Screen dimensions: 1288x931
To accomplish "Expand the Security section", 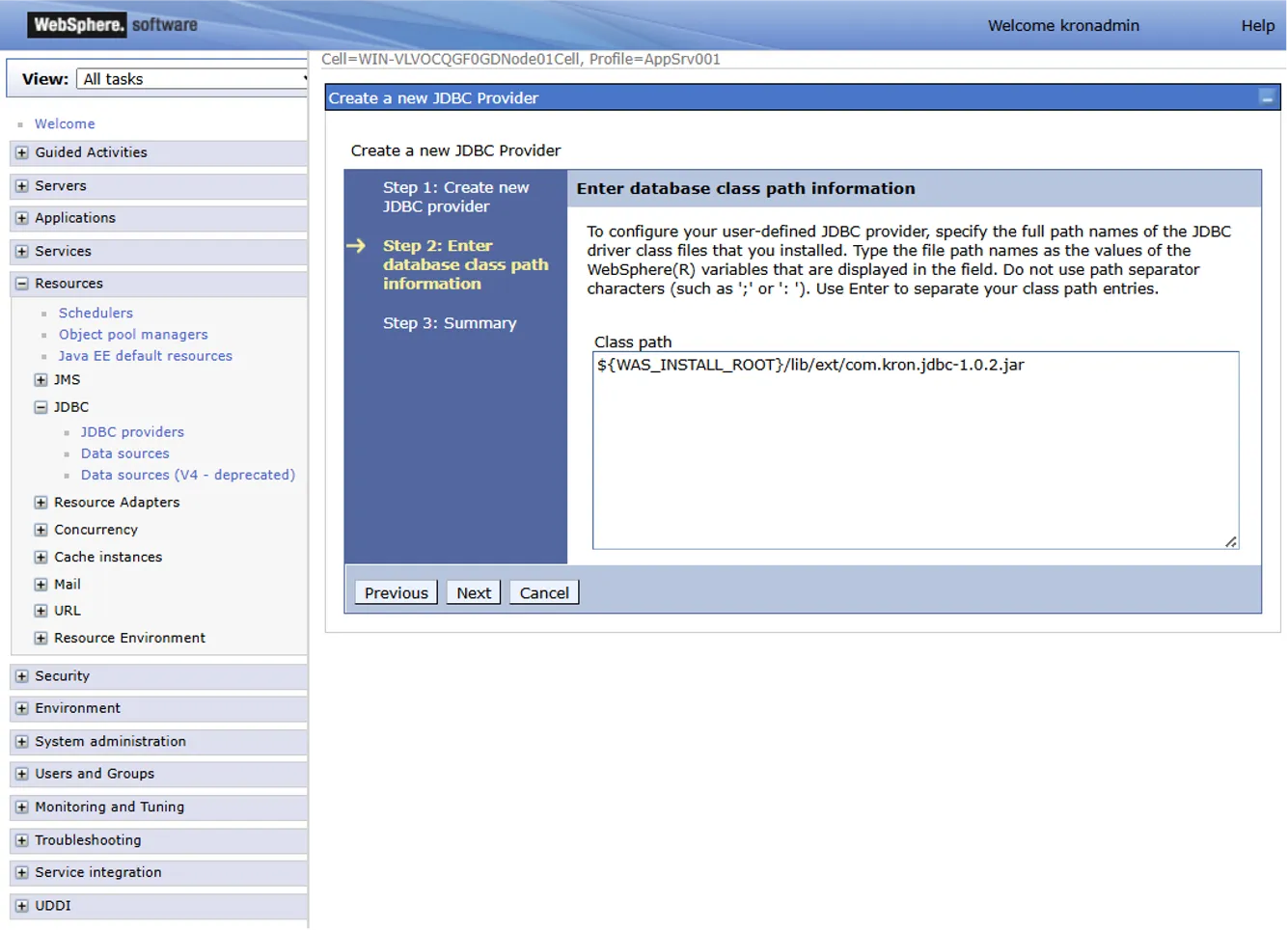I will 21,677.
